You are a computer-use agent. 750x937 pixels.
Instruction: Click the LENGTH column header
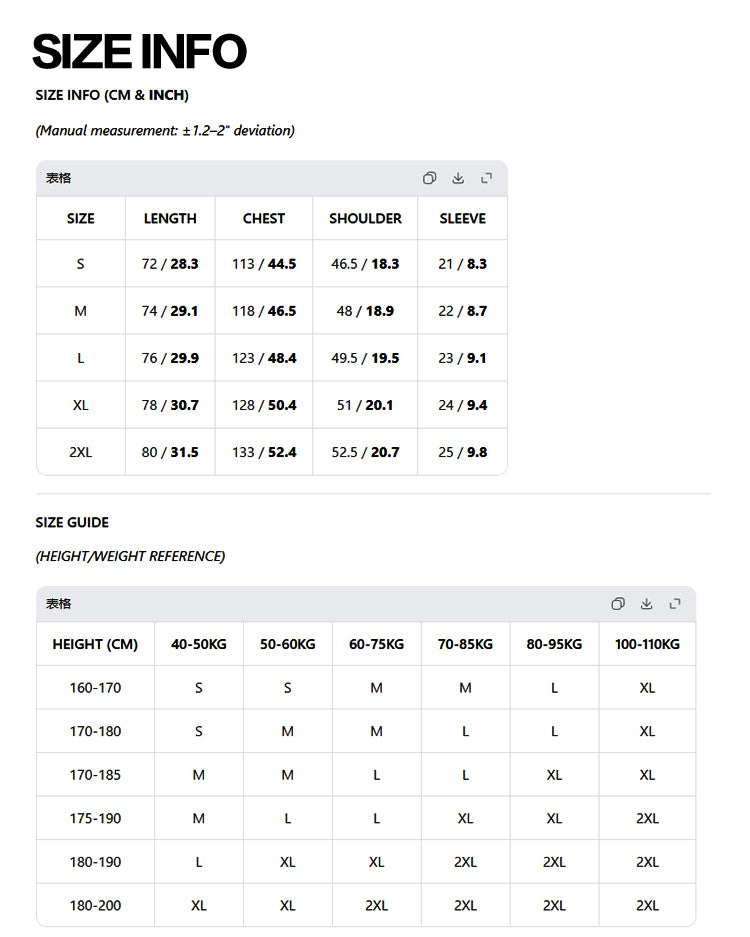coord(170,219)
